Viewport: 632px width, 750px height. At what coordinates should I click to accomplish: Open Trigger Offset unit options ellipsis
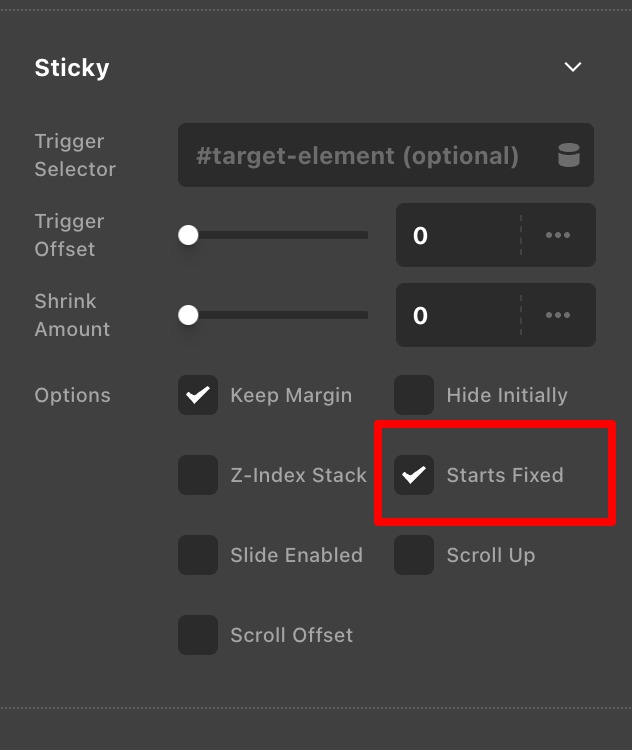(x=558, y=235)
